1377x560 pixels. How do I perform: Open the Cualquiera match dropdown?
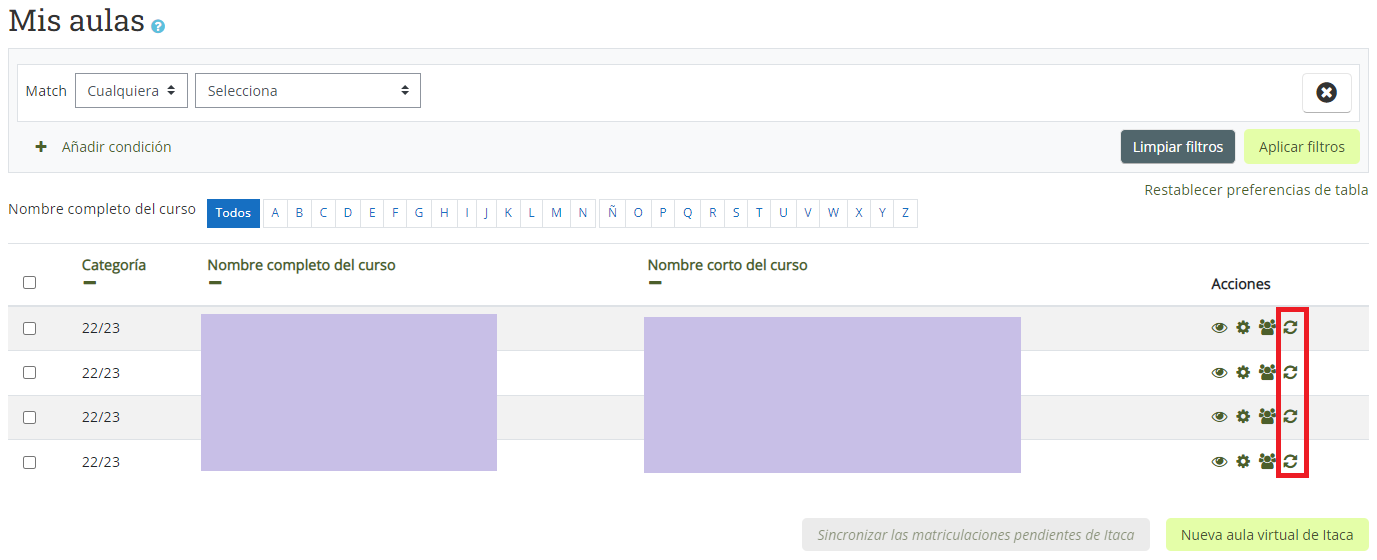(131, 91)
